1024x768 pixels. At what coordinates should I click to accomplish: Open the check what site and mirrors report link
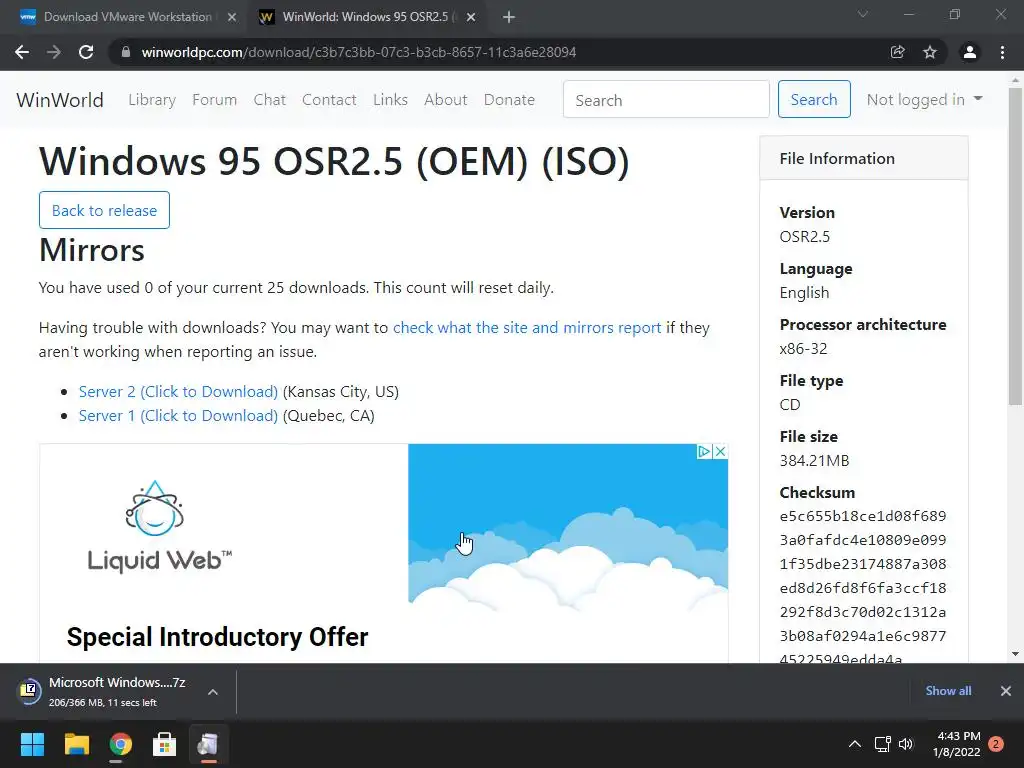[527, 328]
